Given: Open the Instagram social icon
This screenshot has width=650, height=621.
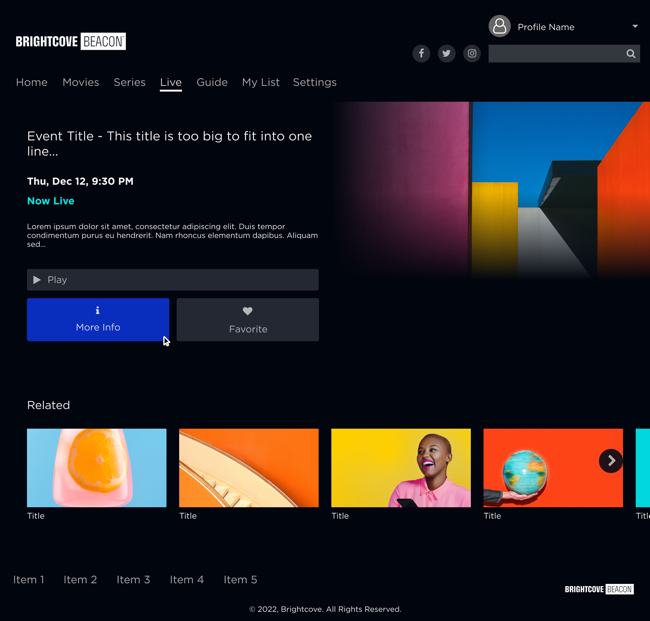Looking at the screenshot, I should 472,54.
